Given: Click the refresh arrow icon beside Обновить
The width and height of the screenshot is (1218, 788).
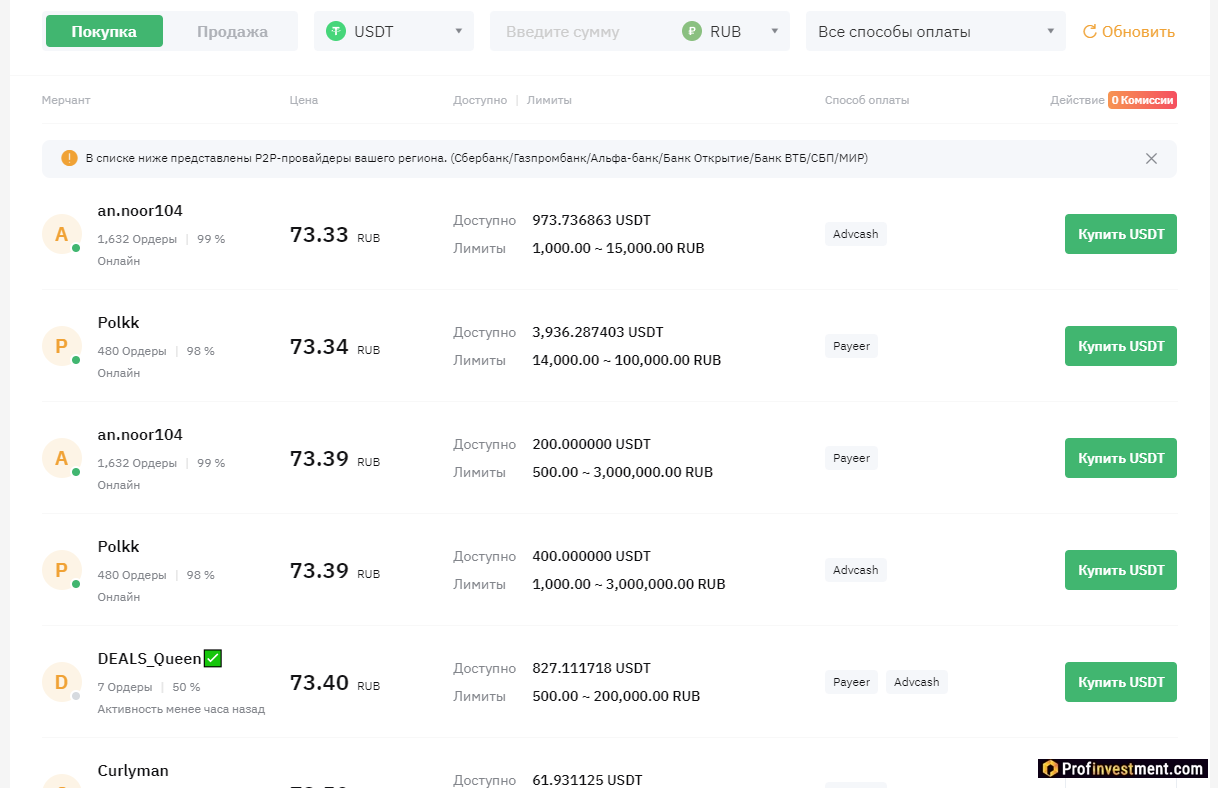Looking at the screenshot, I should click(1090, 32).
